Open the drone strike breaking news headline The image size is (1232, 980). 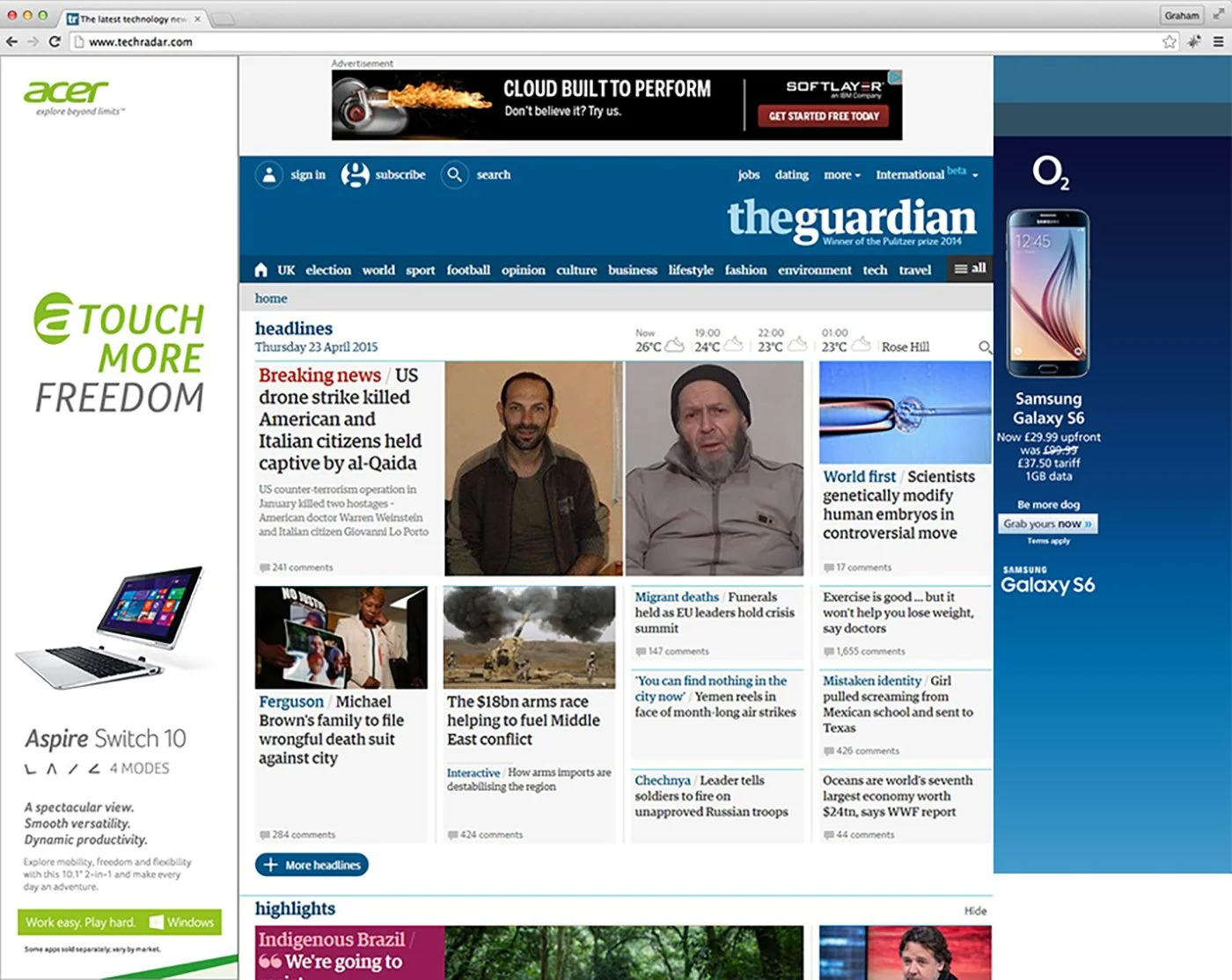[x=340, y=419]
